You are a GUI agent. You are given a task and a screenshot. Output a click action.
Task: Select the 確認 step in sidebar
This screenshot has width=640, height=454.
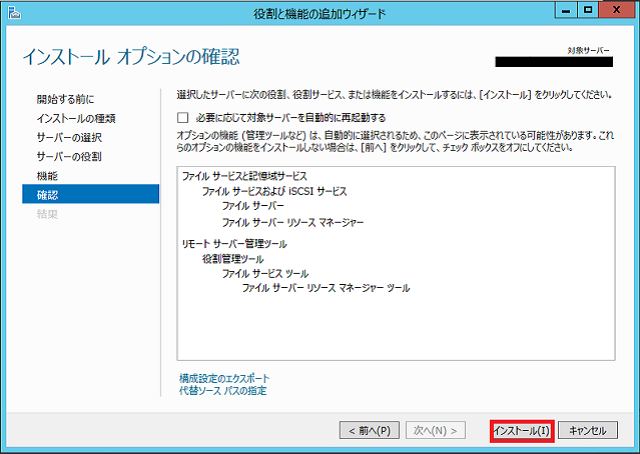pyautogui.click(x=47, y=194)
